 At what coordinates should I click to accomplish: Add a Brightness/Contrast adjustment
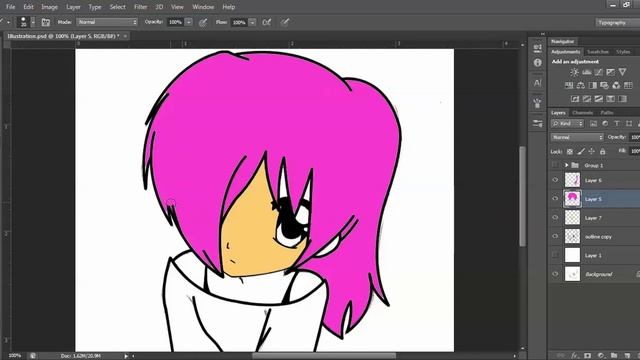pos(574,72)
